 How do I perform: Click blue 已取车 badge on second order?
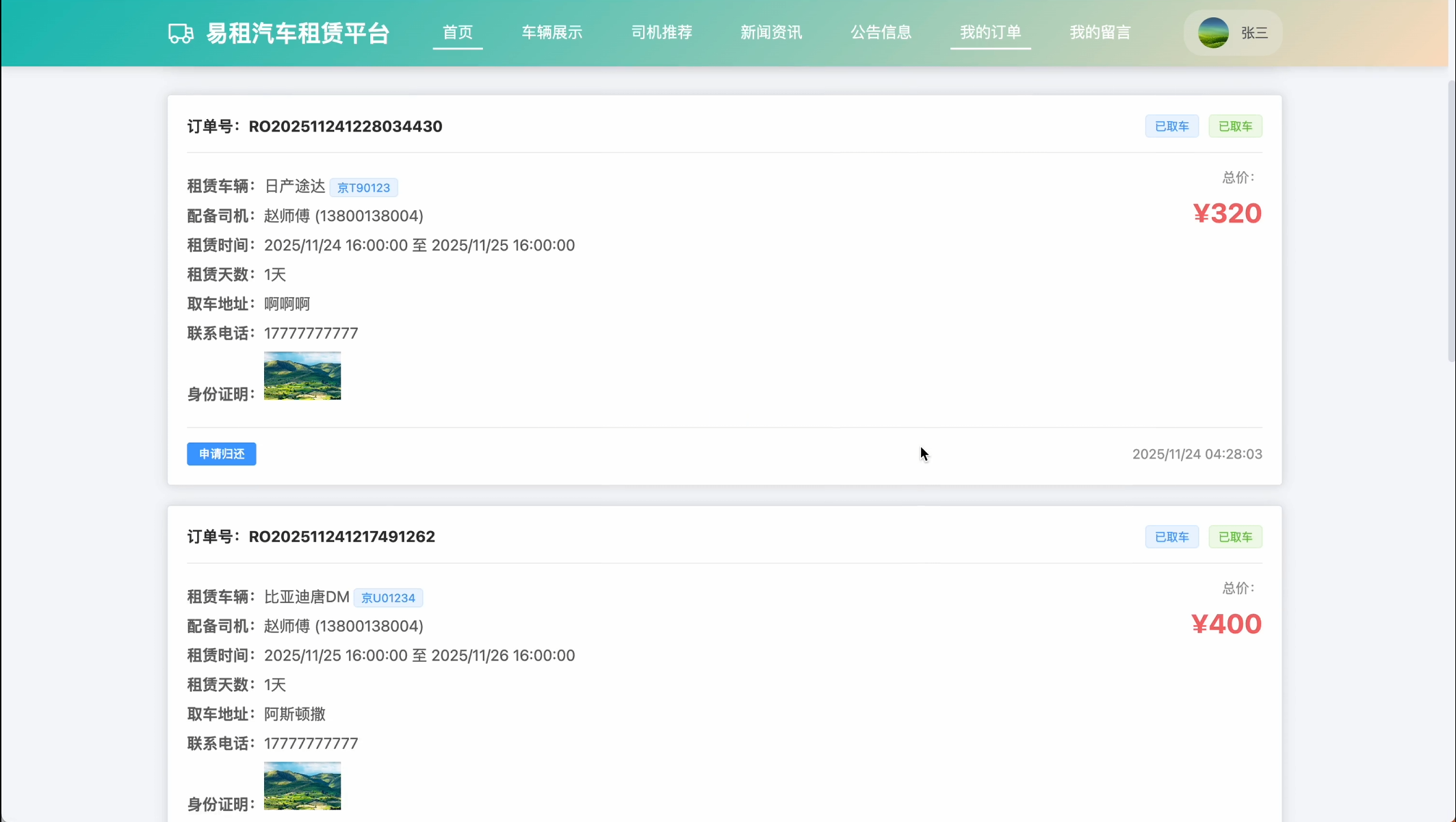coord(1171,537)
